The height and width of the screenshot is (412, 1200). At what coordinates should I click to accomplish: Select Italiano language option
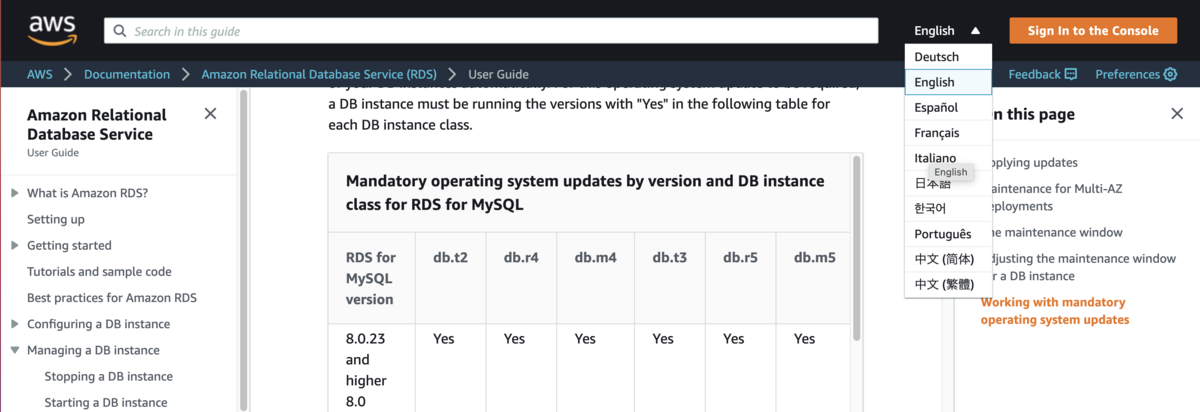pyautogui.click(x=948, y=158)
